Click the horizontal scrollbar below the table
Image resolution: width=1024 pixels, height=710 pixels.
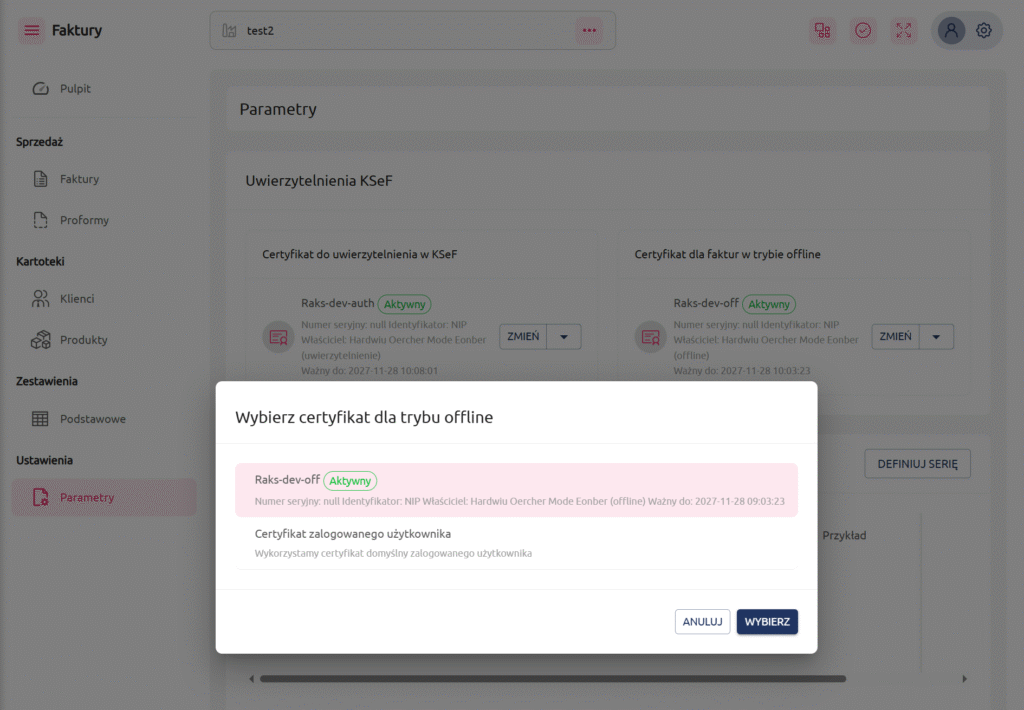pyautogui.click(x=552, y=679)
